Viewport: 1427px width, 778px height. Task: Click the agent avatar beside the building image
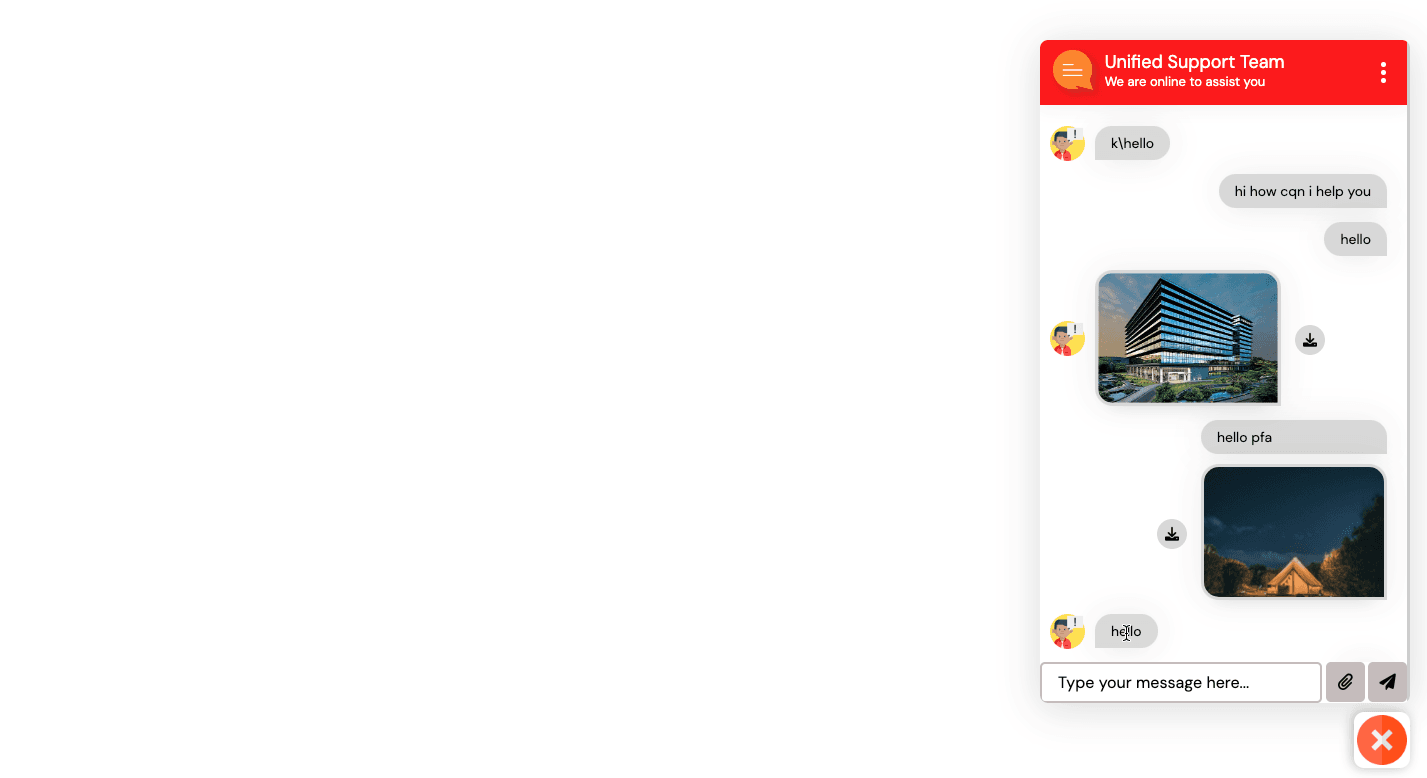point(1068,338)
